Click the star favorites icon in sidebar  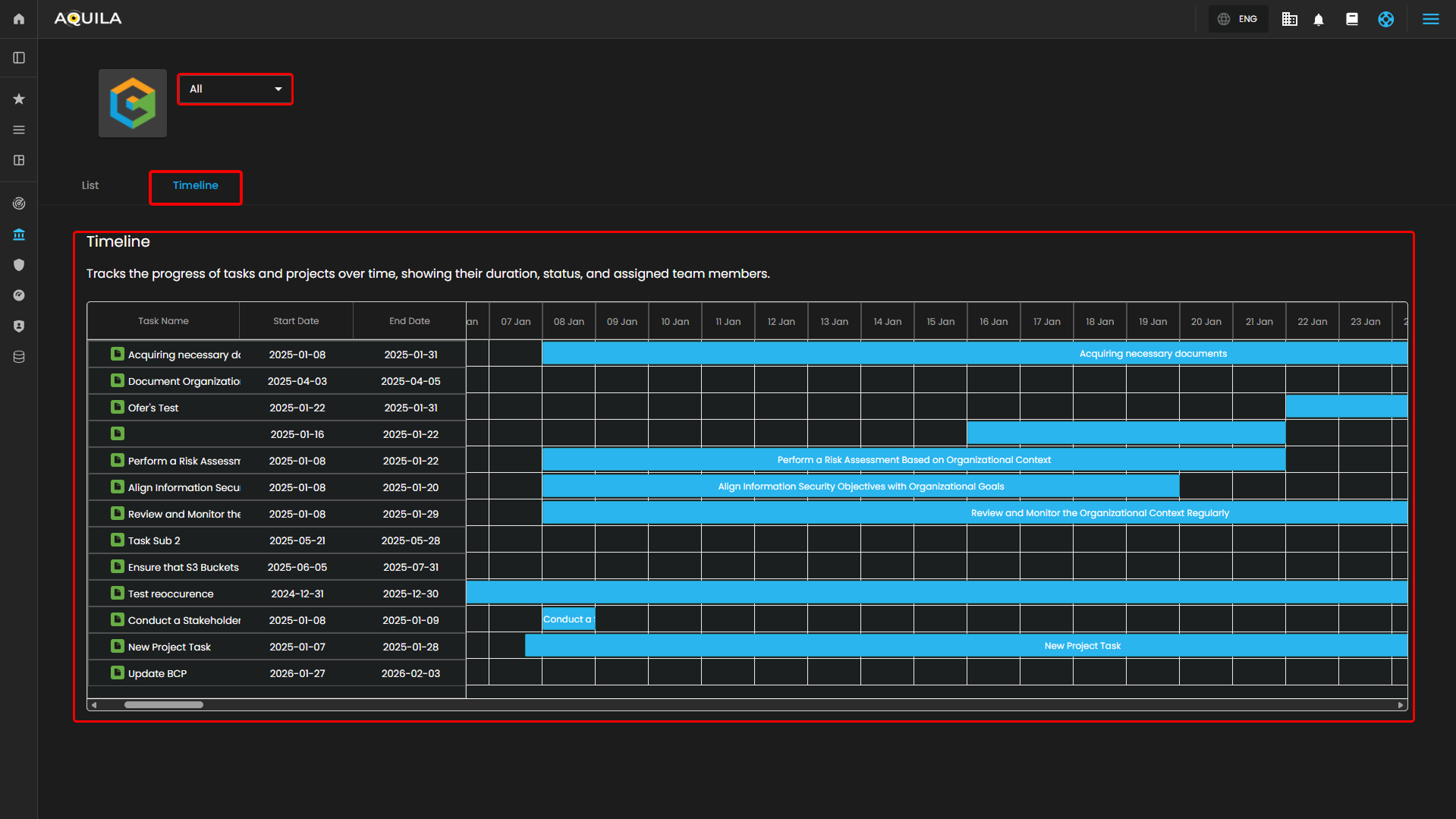click(19, 99)
